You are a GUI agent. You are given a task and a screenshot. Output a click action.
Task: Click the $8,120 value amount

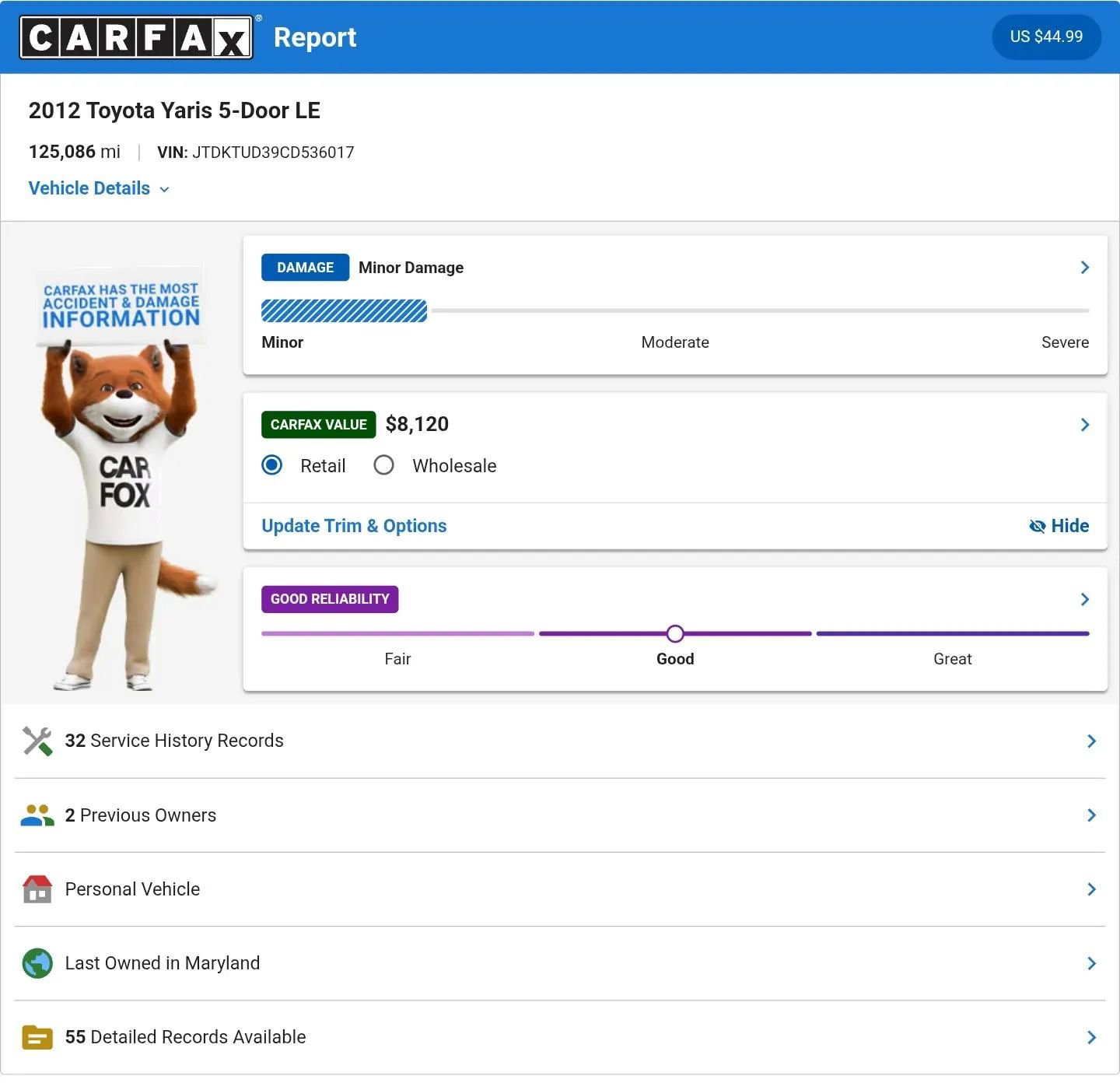coord(417,424)
